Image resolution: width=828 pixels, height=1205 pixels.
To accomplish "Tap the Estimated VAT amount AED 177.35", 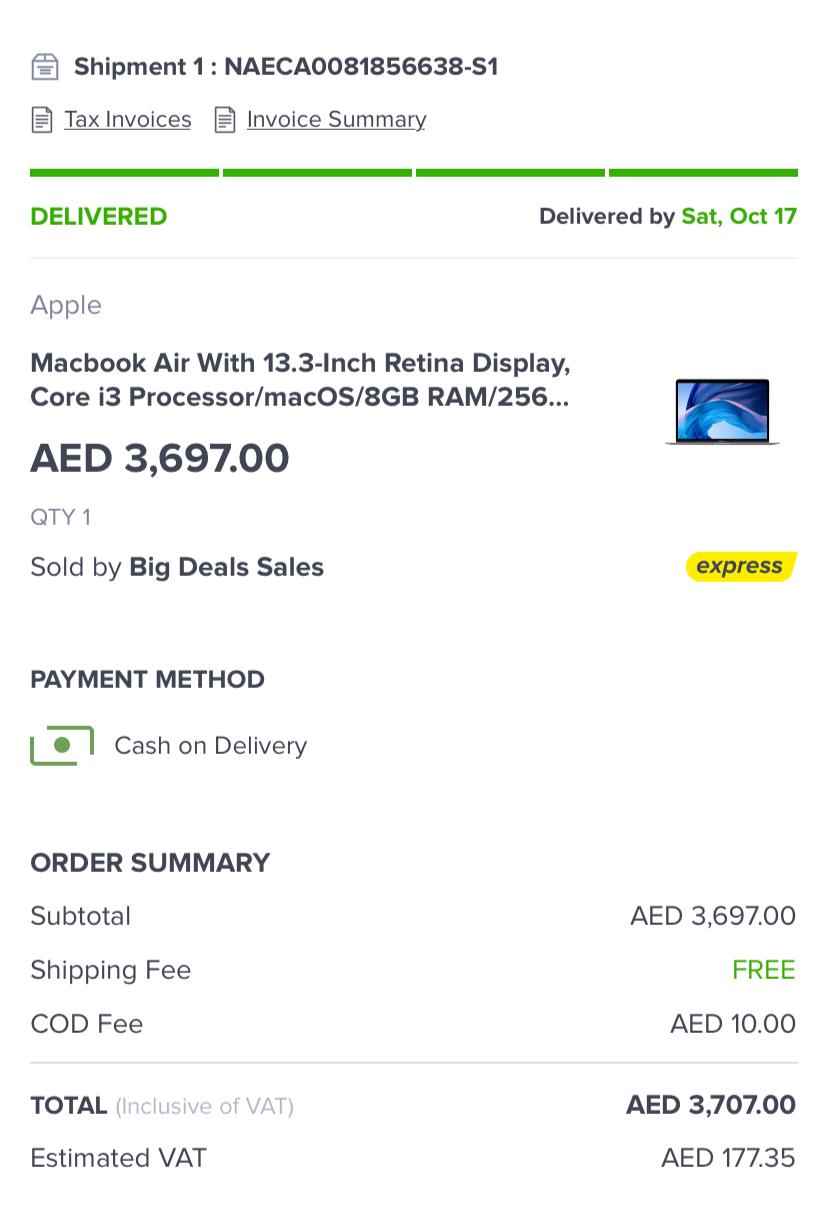I will 728,1158.
